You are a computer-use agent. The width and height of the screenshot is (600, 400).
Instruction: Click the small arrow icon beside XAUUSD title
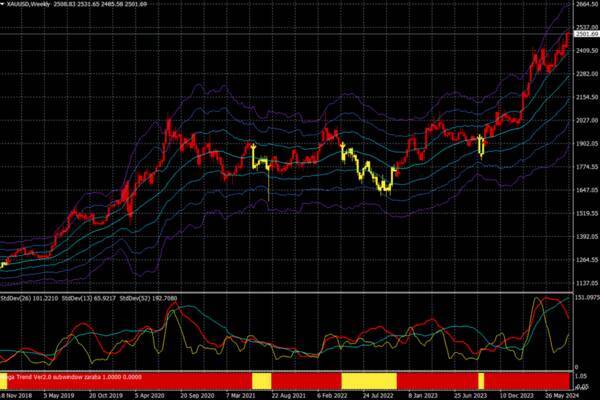(5, 6)
